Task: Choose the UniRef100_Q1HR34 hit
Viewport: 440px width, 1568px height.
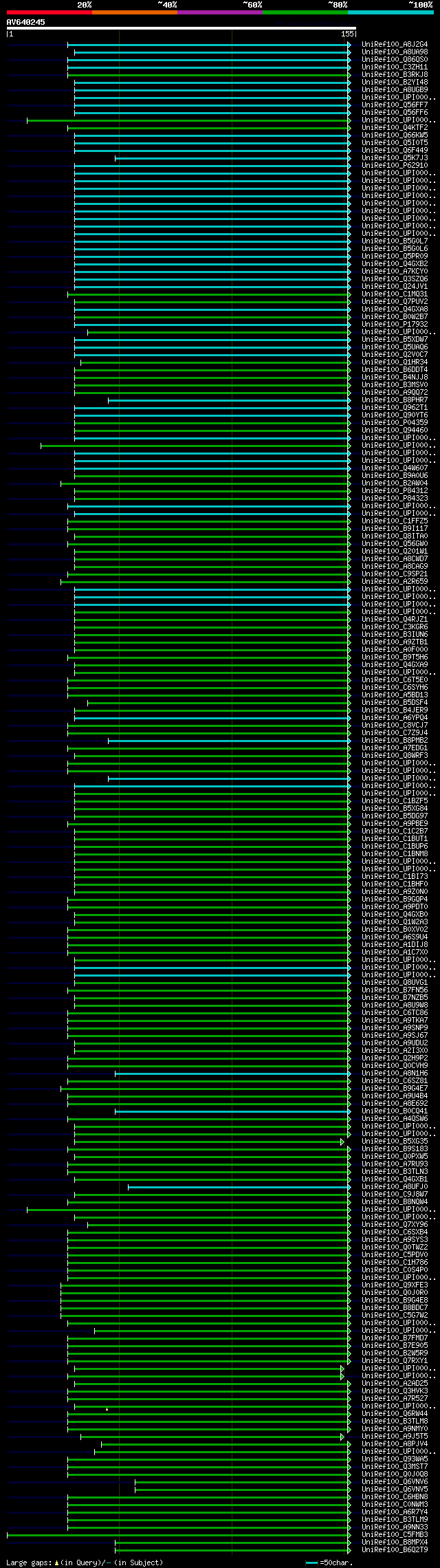Action: (395, 362)
